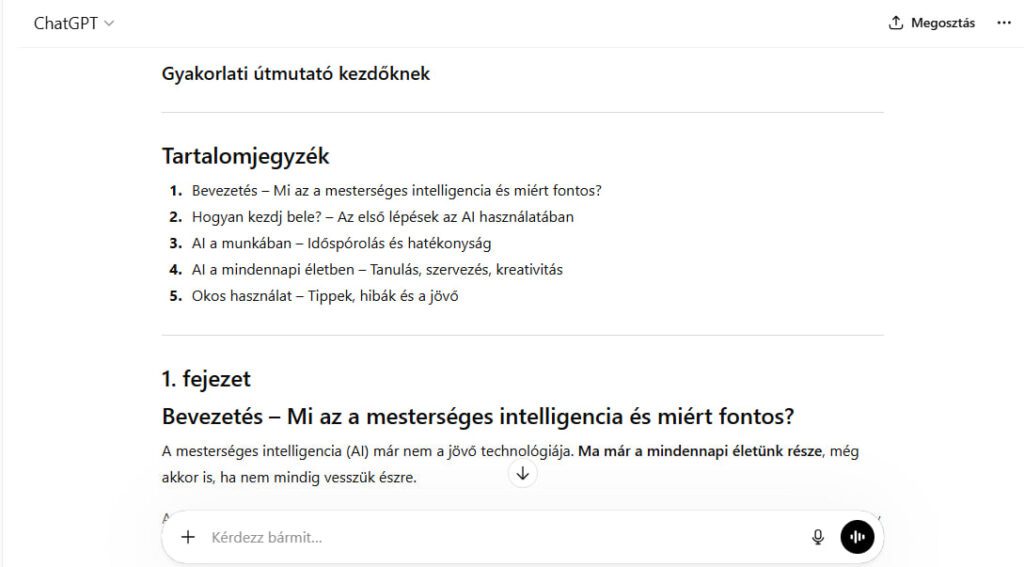Click the "1. fejezet" chapter heading
The image size is (1024, 567).
(206, 379)
